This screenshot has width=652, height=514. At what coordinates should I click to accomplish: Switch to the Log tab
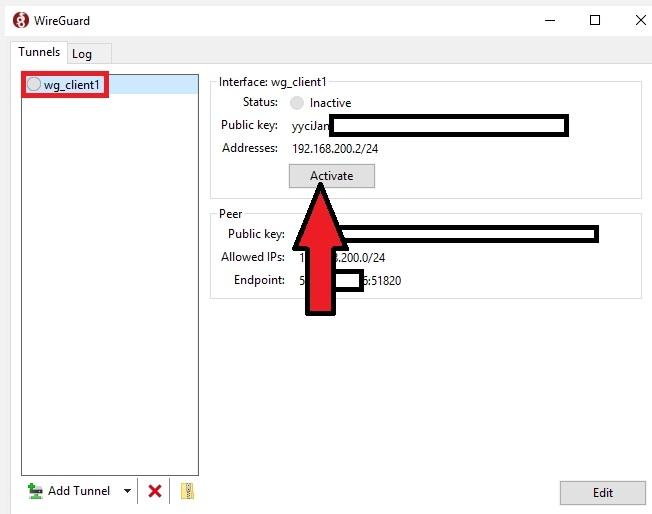(89, 54)
